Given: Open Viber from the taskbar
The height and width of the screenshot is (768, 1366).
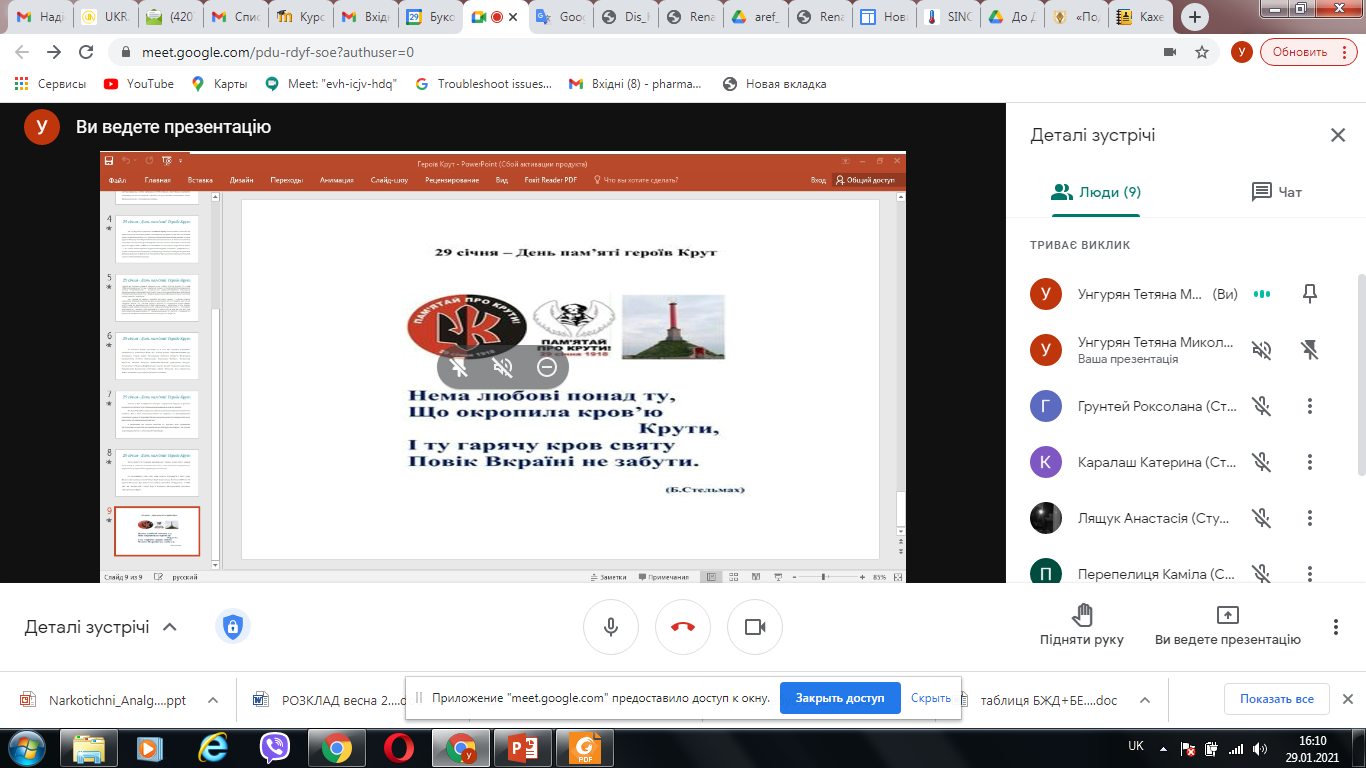Looking at the screenshot, I should (276, 748).
